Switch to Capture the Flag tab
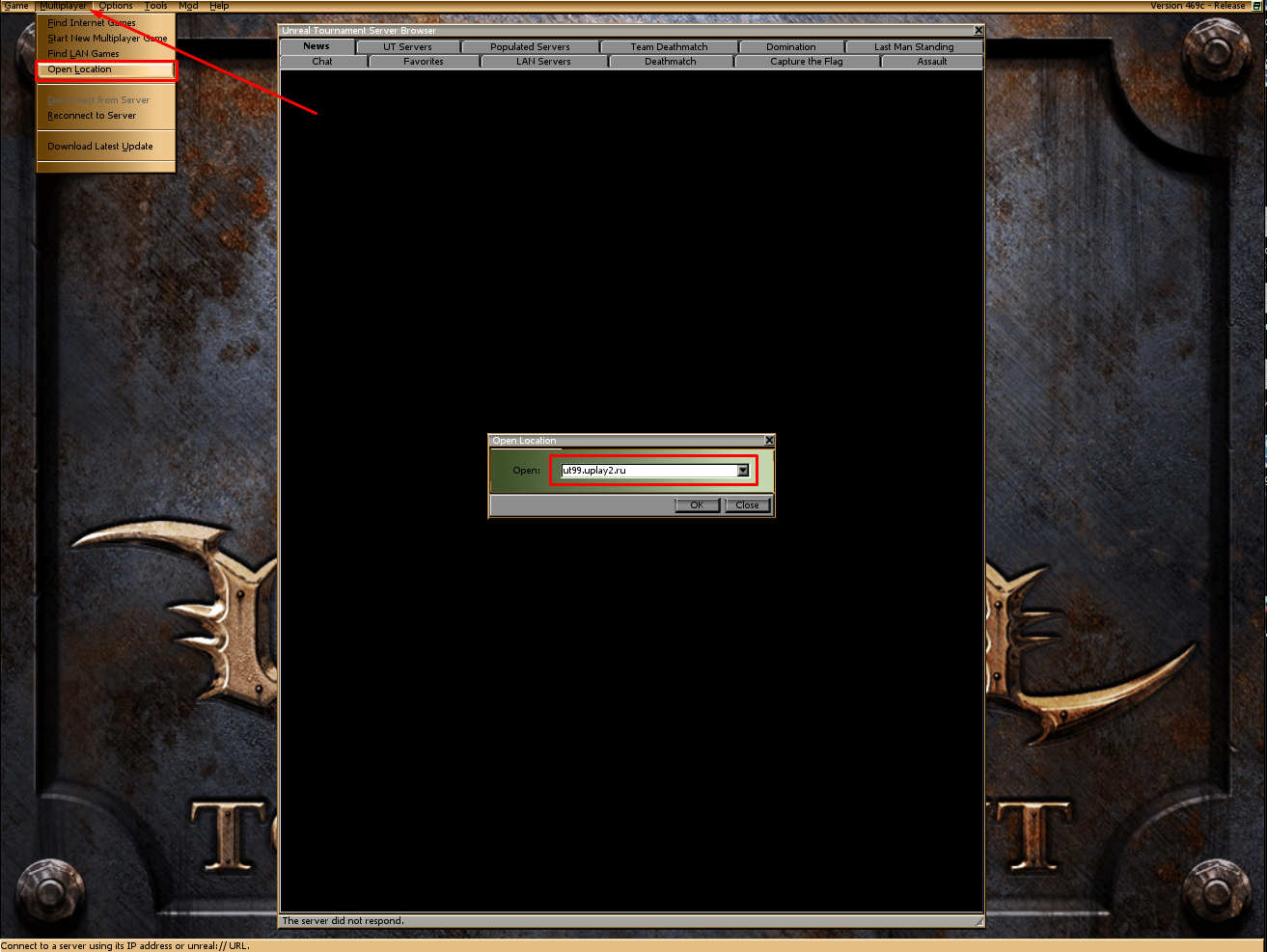Viewport: 1267px width, 952px height. click(x=807, y=62)
